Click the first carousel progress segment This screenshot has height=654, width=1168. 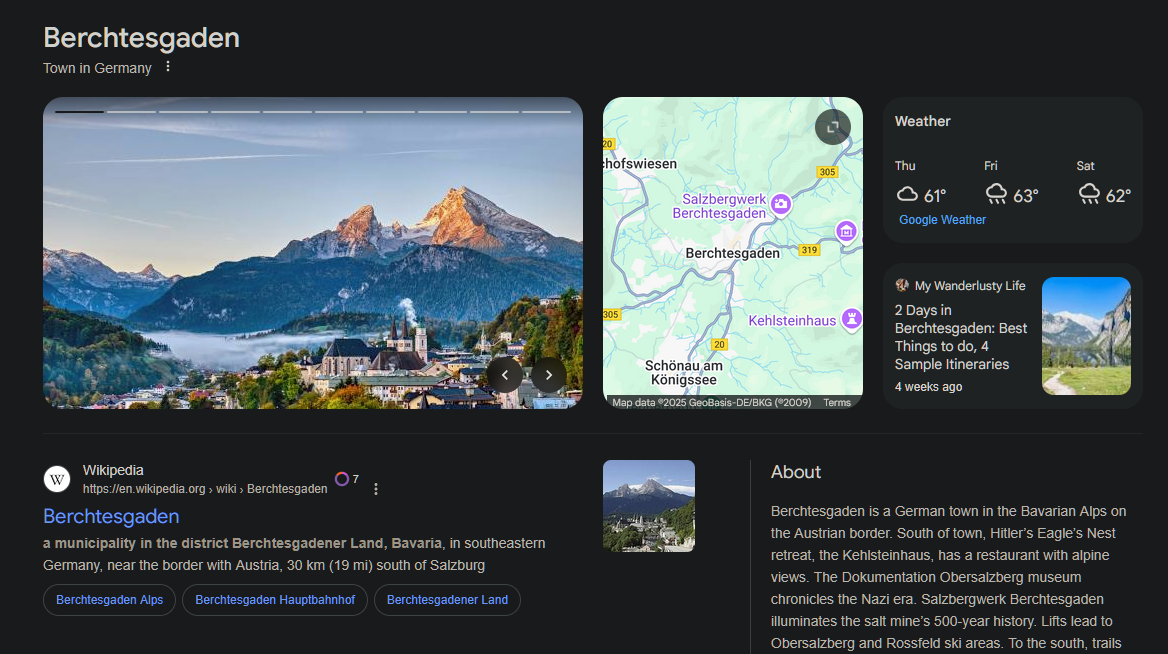[80, 112]
